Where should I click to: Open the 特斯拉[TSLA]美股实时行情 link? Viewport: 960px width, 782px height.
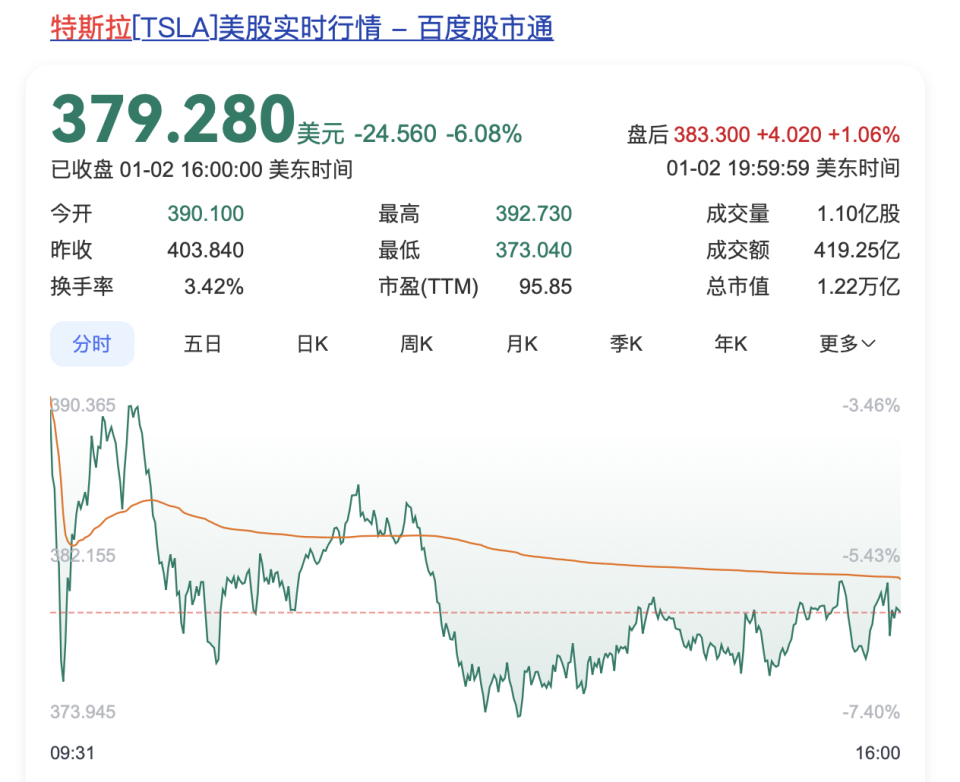click(x=302, y=28)
